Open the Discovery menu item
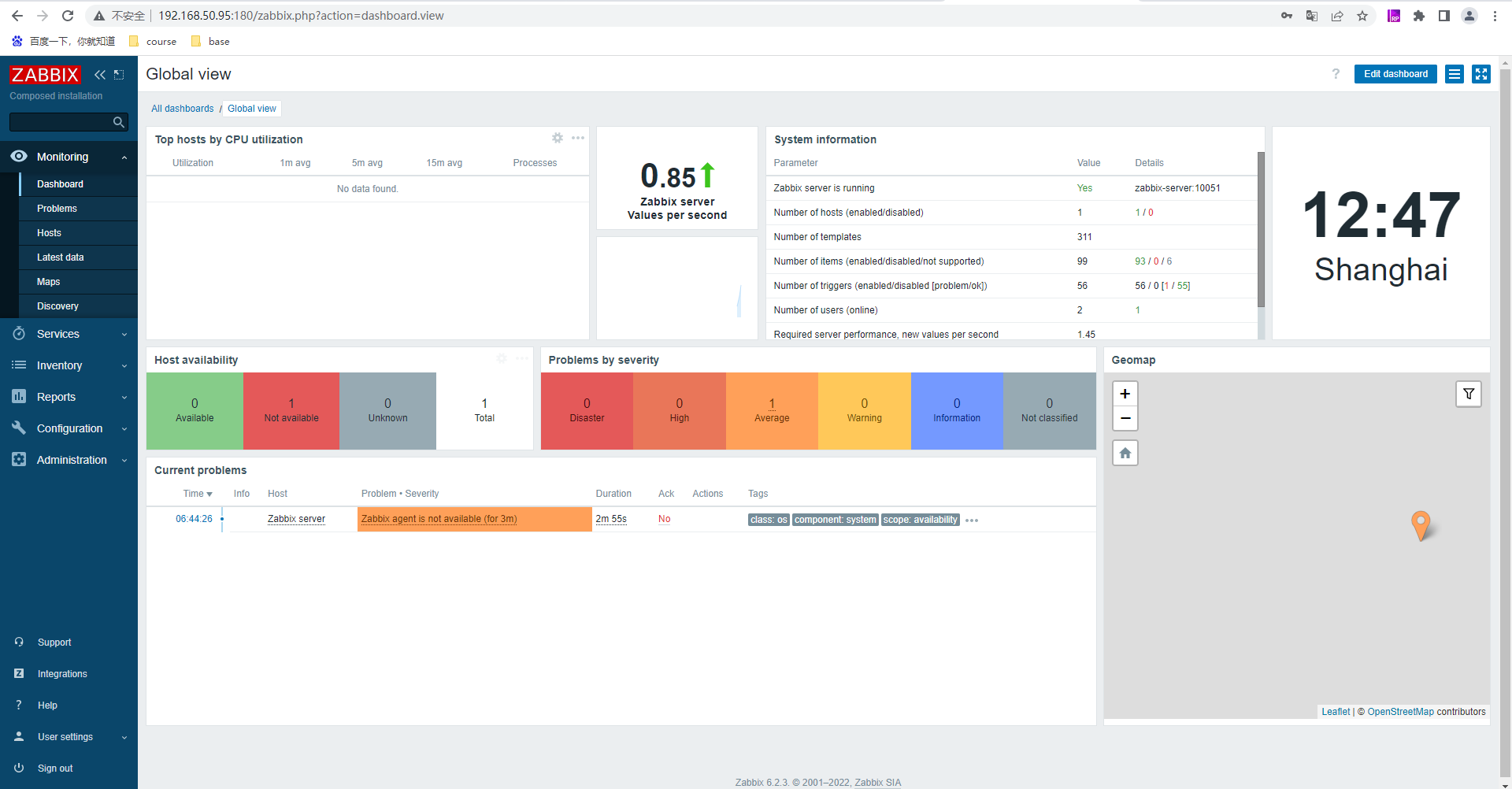Screen dimensions: 1512x789 (78, 306)
